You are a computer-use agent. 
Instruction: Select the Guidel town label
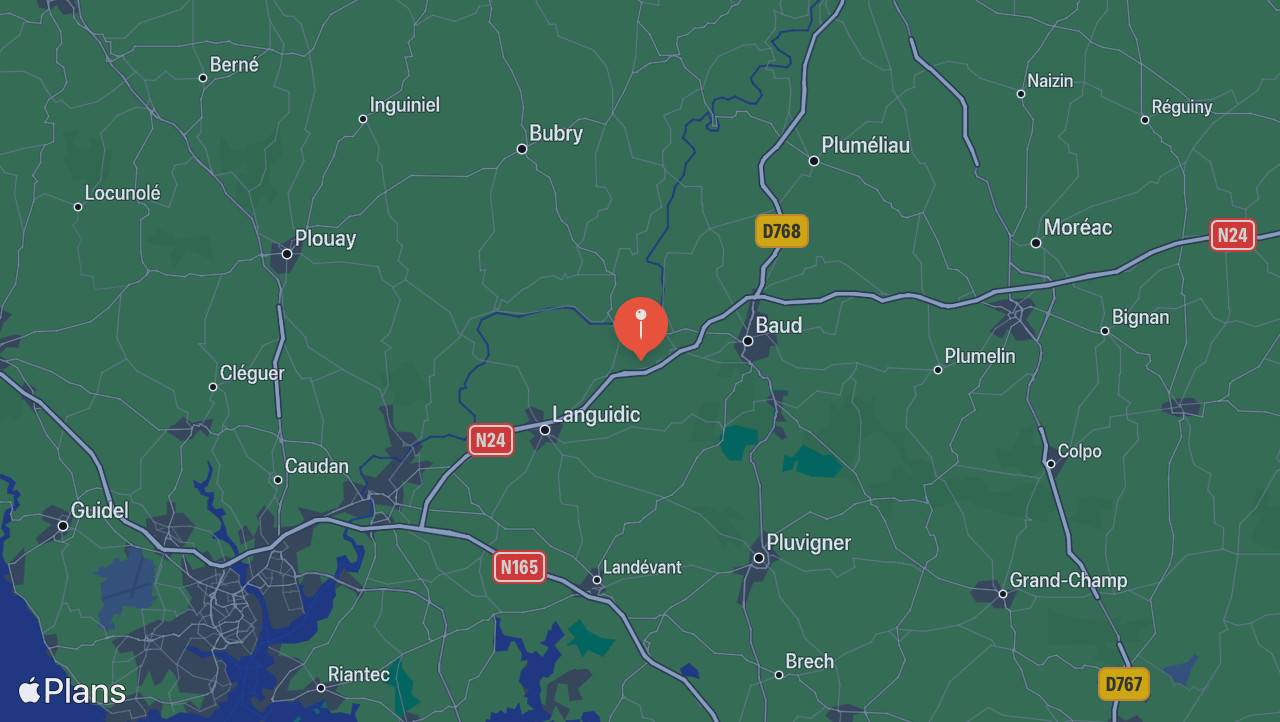(99, 511)
